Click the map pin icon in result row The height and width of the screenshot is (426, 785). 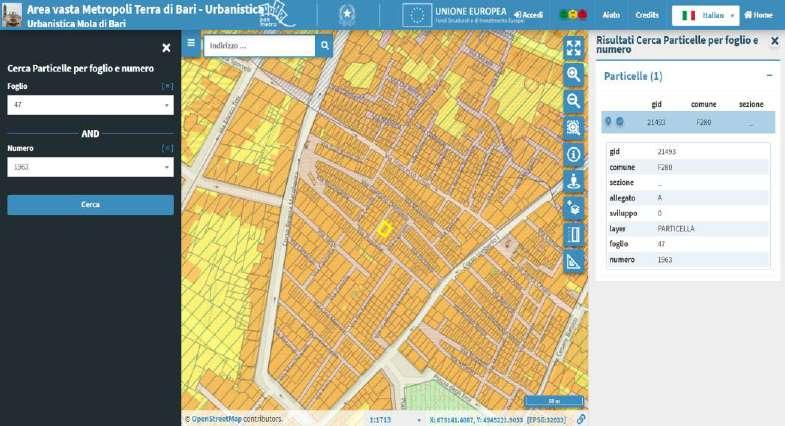pos(608,122)
